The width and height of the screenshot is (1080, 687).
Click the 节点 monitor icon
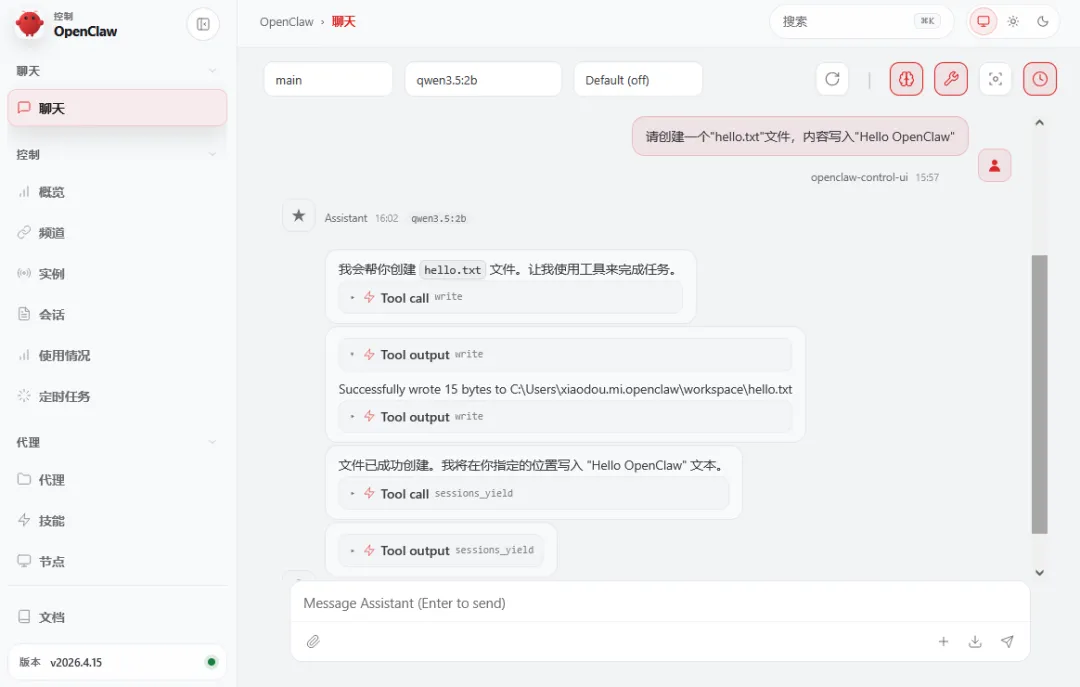(24, 561)
